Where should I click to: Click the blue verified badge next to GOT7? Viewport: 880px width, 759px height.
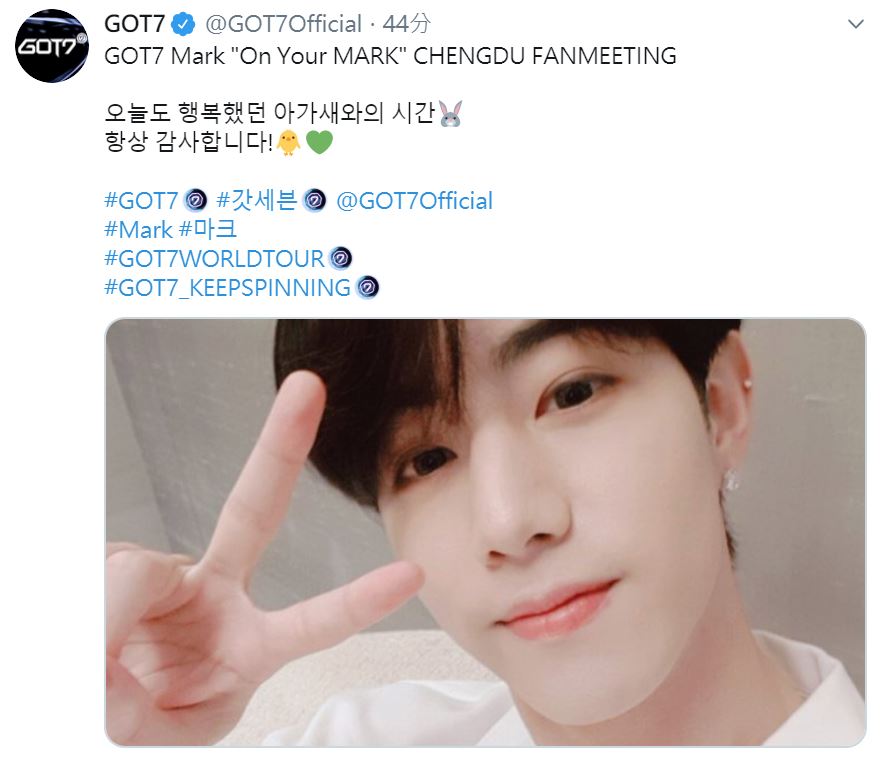(x=183, y=24)
